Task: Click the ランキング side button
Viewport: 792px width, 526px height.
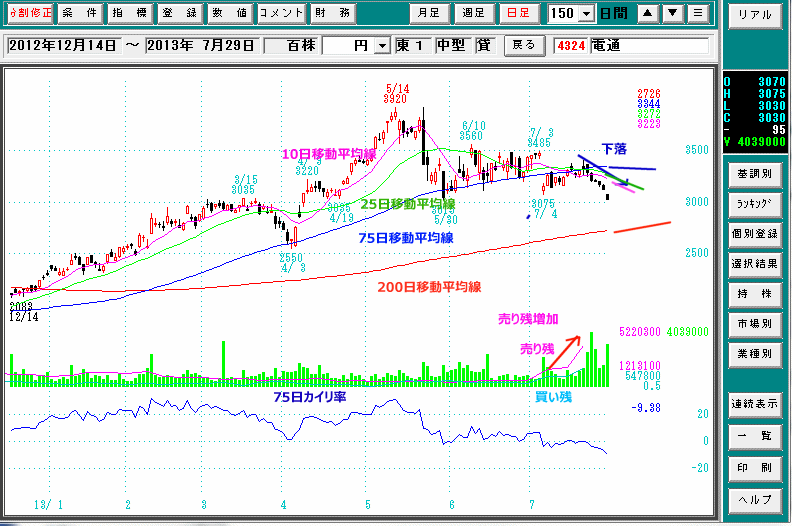Action: 755,204
